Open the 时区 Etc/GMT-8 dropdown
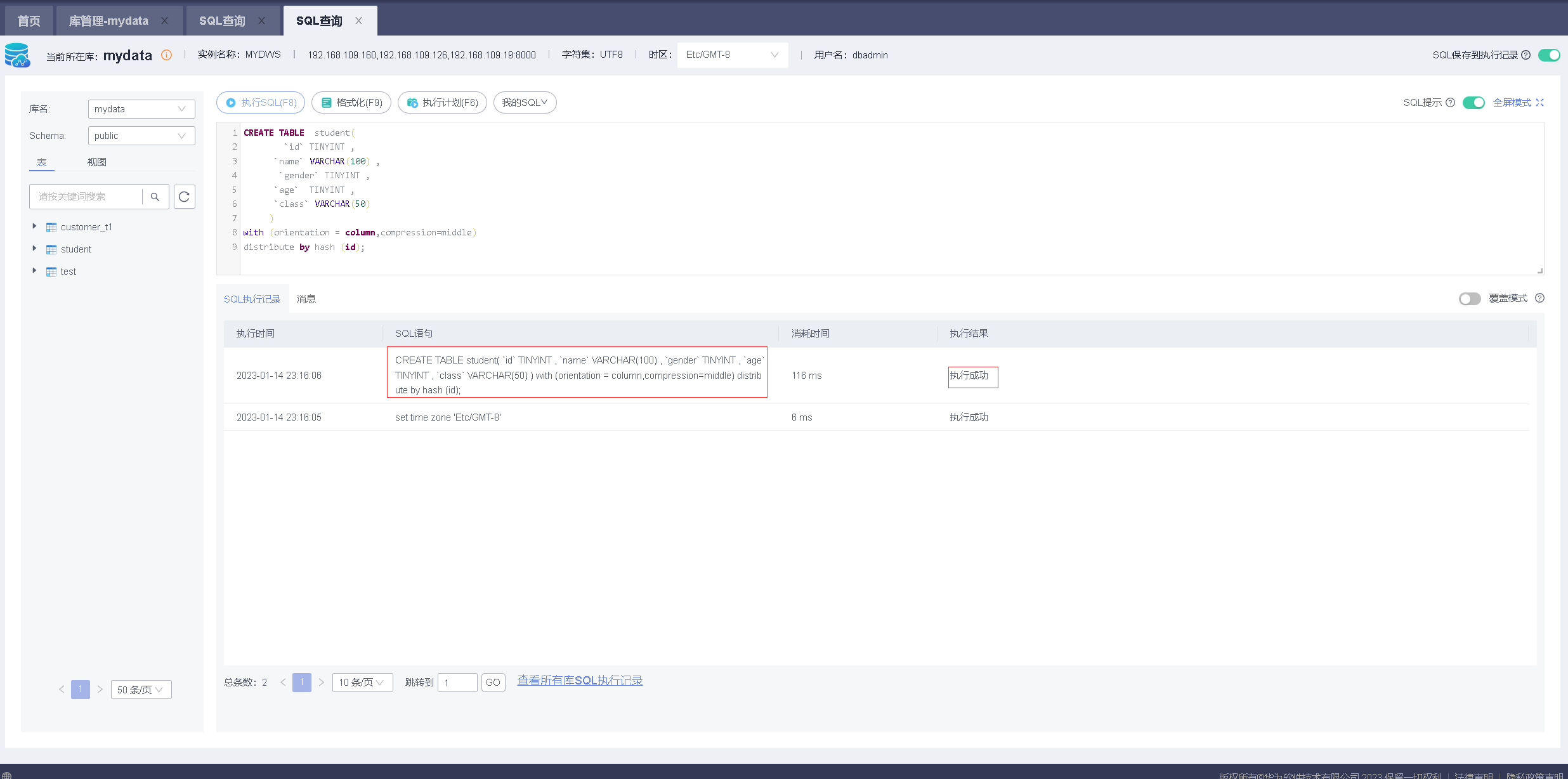Screen dimensions: 1568x779 coord(732,55)
